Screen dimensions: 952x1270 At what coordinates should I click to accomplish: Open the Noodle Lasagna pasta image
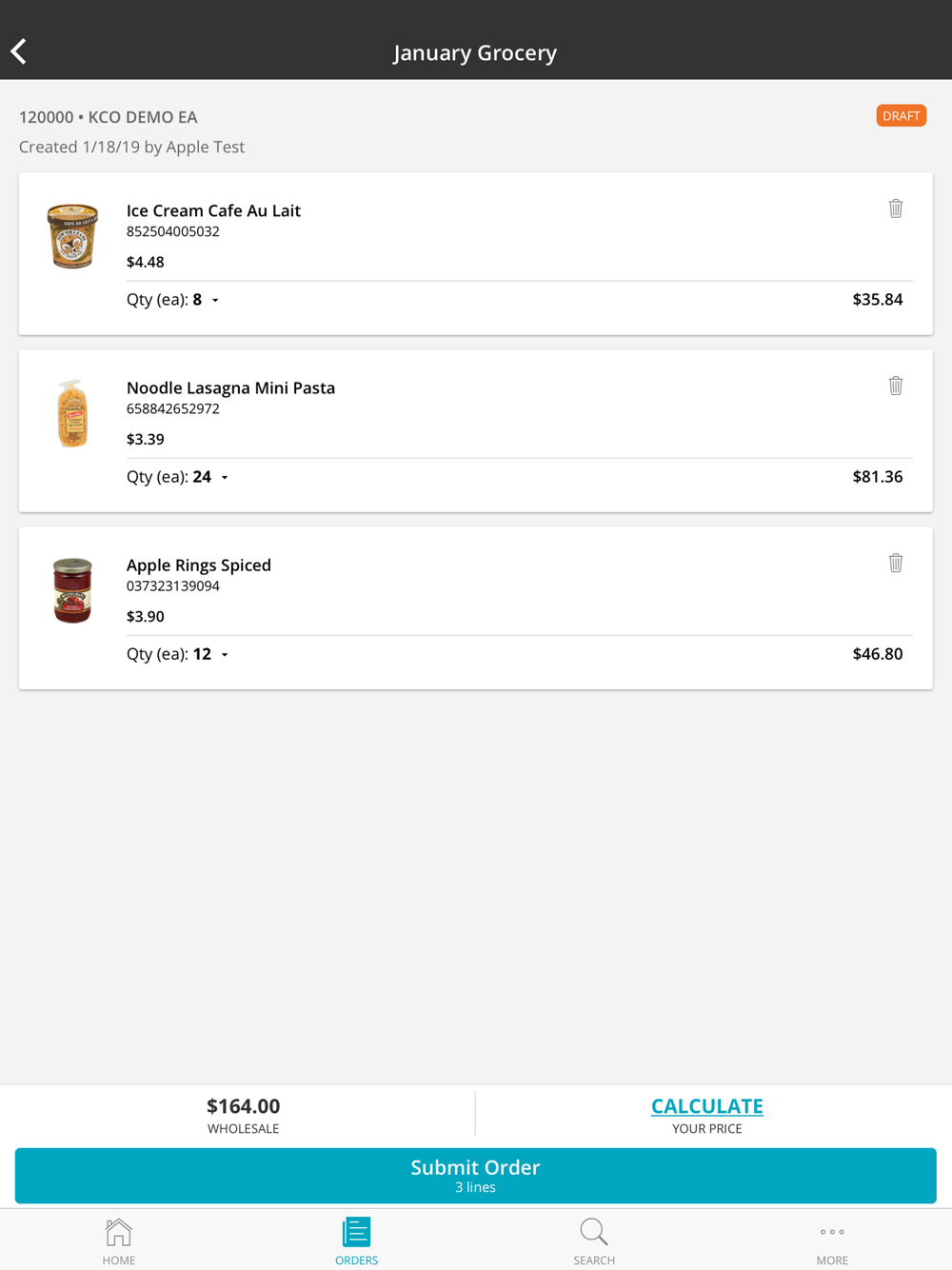click(72, 413)
